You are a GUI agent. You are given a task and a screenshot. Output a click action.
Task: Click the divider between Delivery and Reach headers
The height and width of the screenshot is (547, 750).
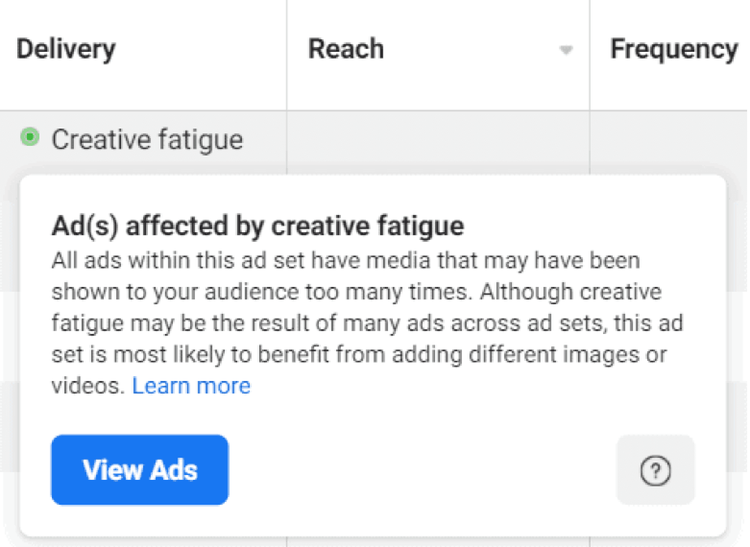click(287, 50)
